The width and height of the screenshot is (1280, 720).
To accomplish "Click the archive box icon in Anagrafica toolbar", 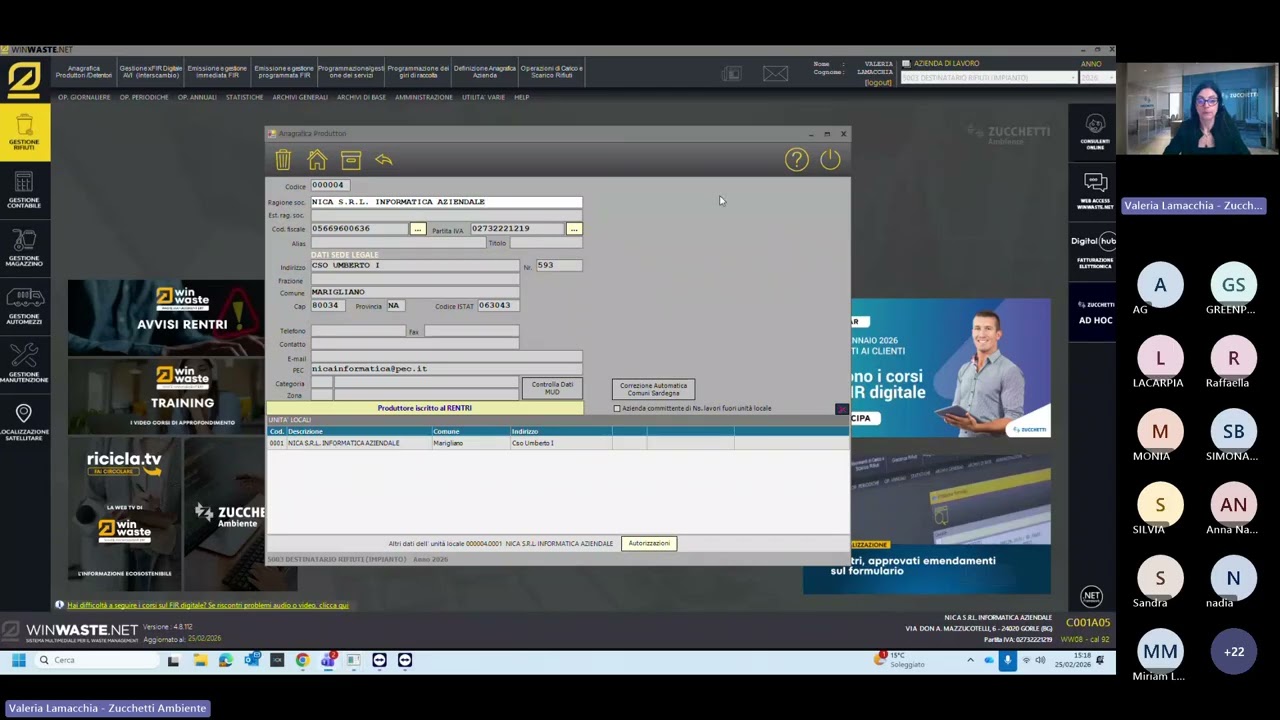I will [350, 160].
